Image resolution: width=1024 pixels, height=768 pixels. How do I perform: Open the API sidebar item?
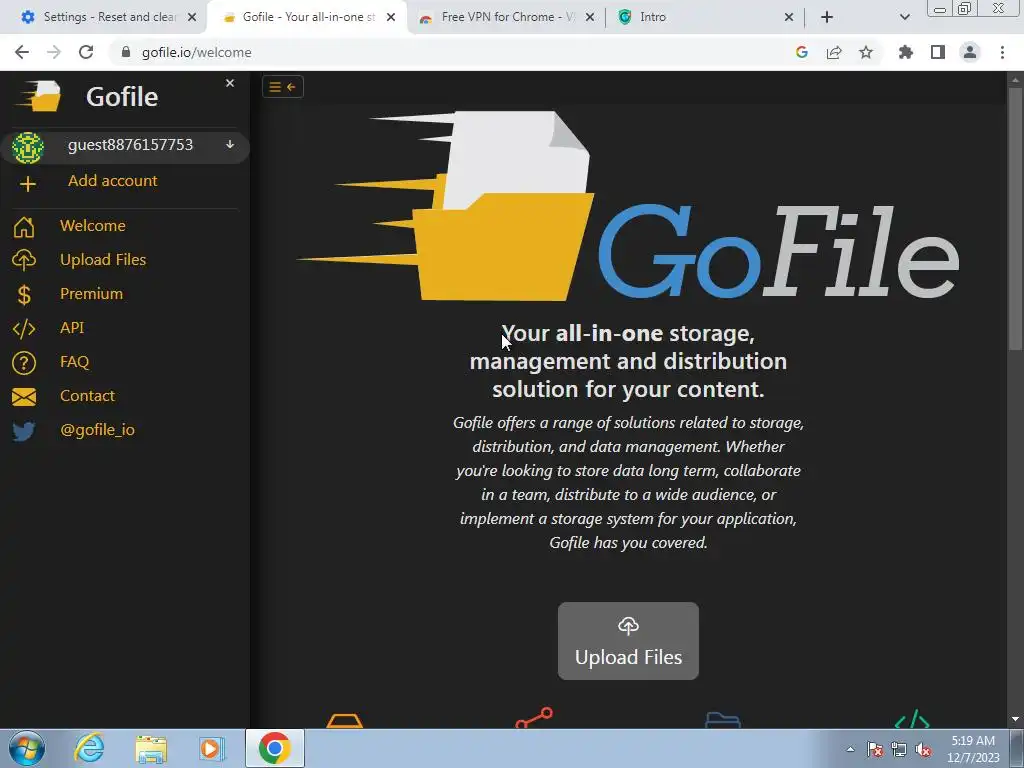click(72, 327)
